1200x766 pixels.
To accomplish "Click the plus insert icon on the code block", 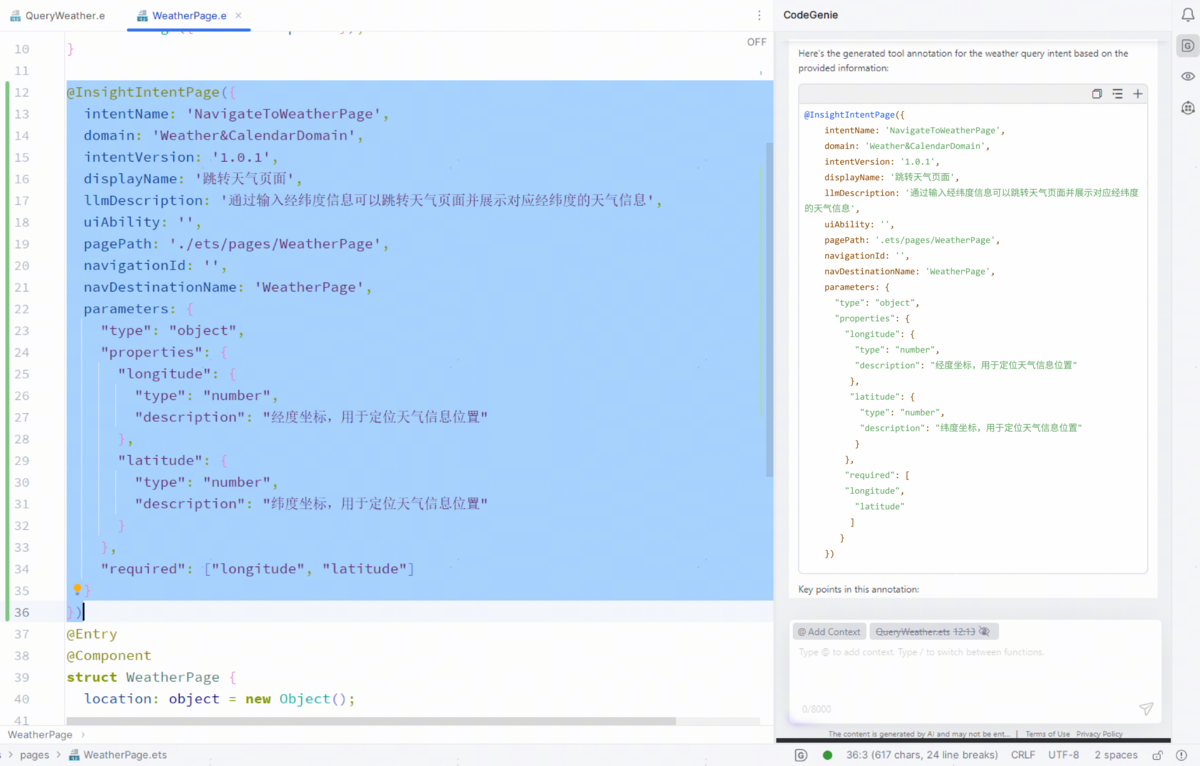I will 1138,94.
